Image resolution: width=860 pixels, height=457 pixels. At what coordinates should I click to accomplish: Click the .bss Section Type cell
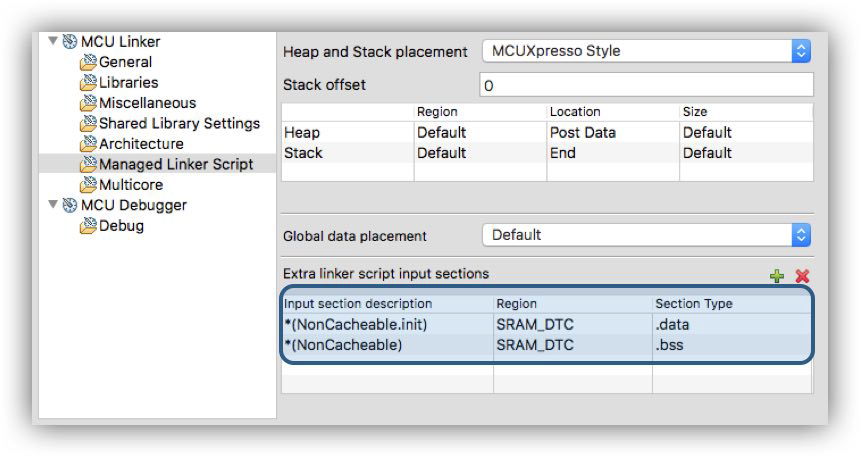[x=670, y=346]
